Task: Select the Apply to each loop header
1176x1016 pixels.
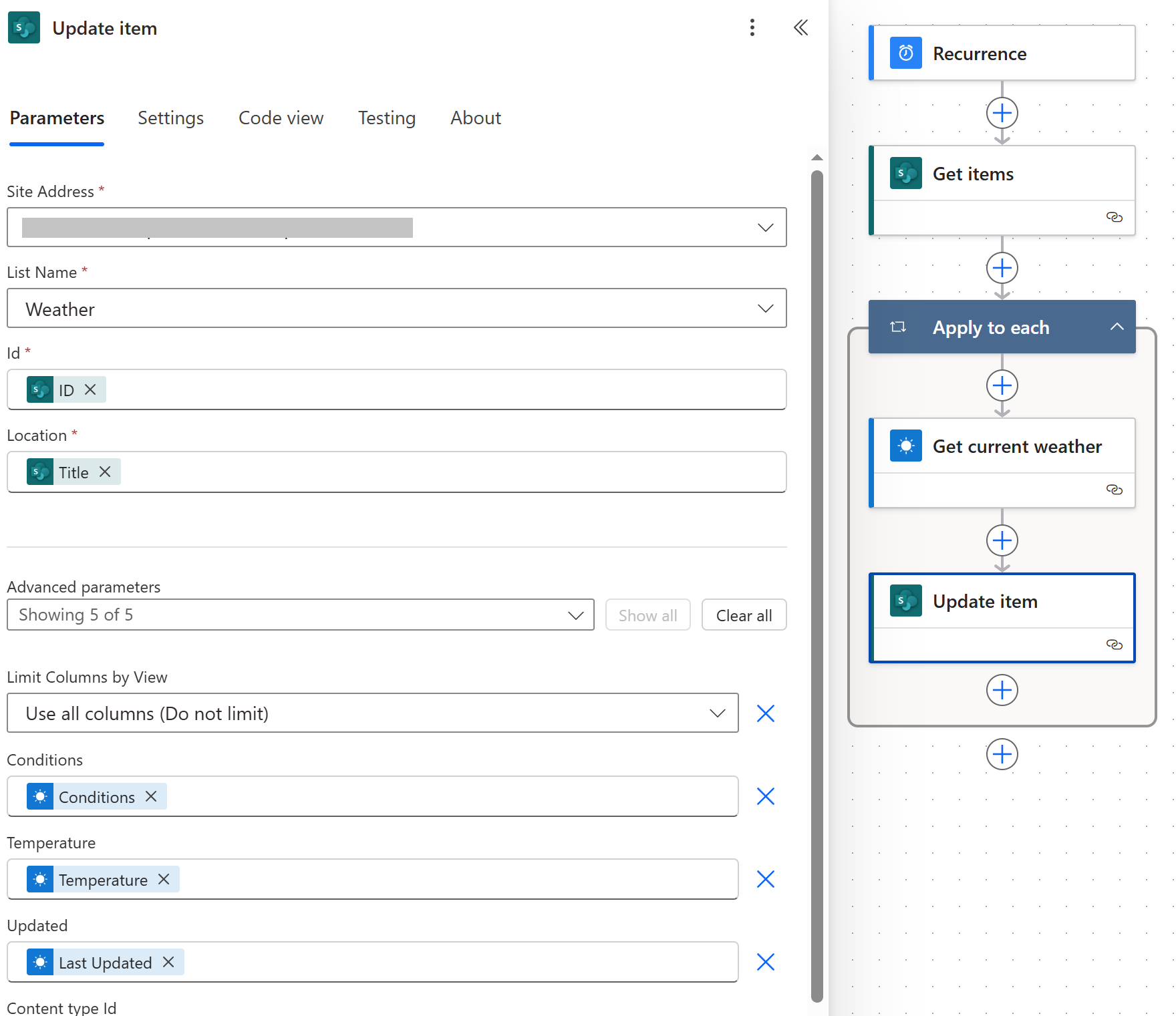Action: (x=1002, y=327)
